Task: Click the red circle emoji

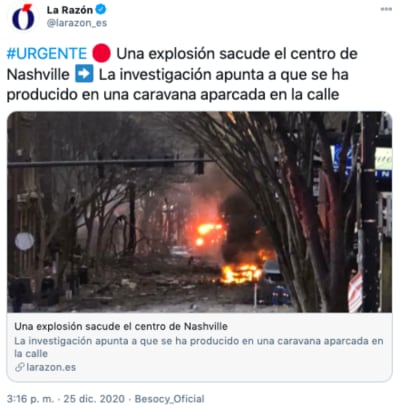Action: click(x=101, y=54)
